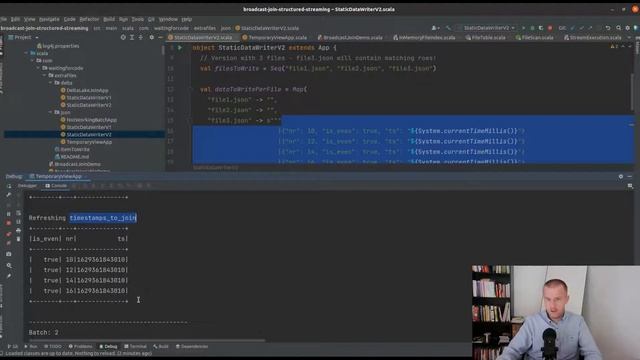Click the console horizontal scrollbar

[x=147, y=340]
